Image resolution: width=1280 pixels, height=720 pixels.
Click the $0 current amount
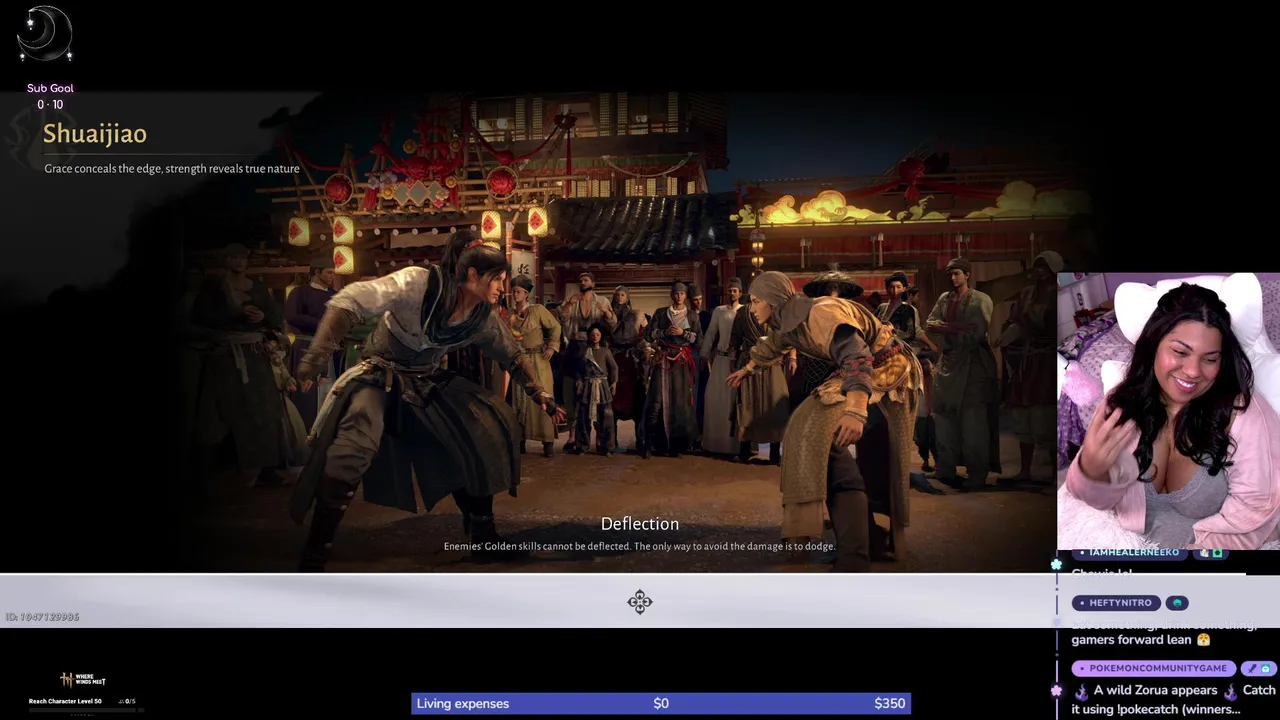(x=661, y=704)
